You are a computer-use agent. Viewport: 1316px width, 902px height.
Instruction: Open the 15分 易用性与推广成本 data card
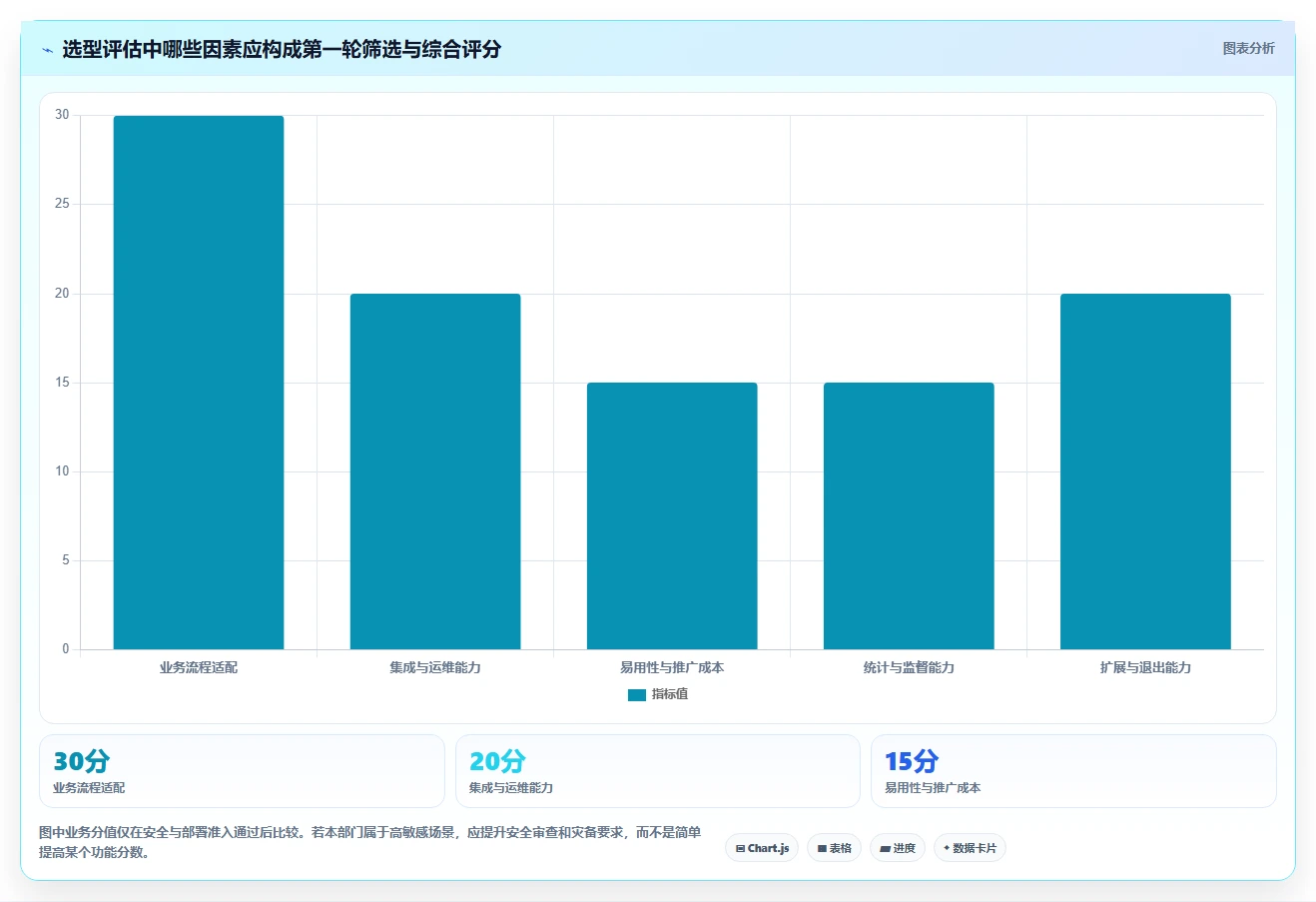(x=1073, y=771)
